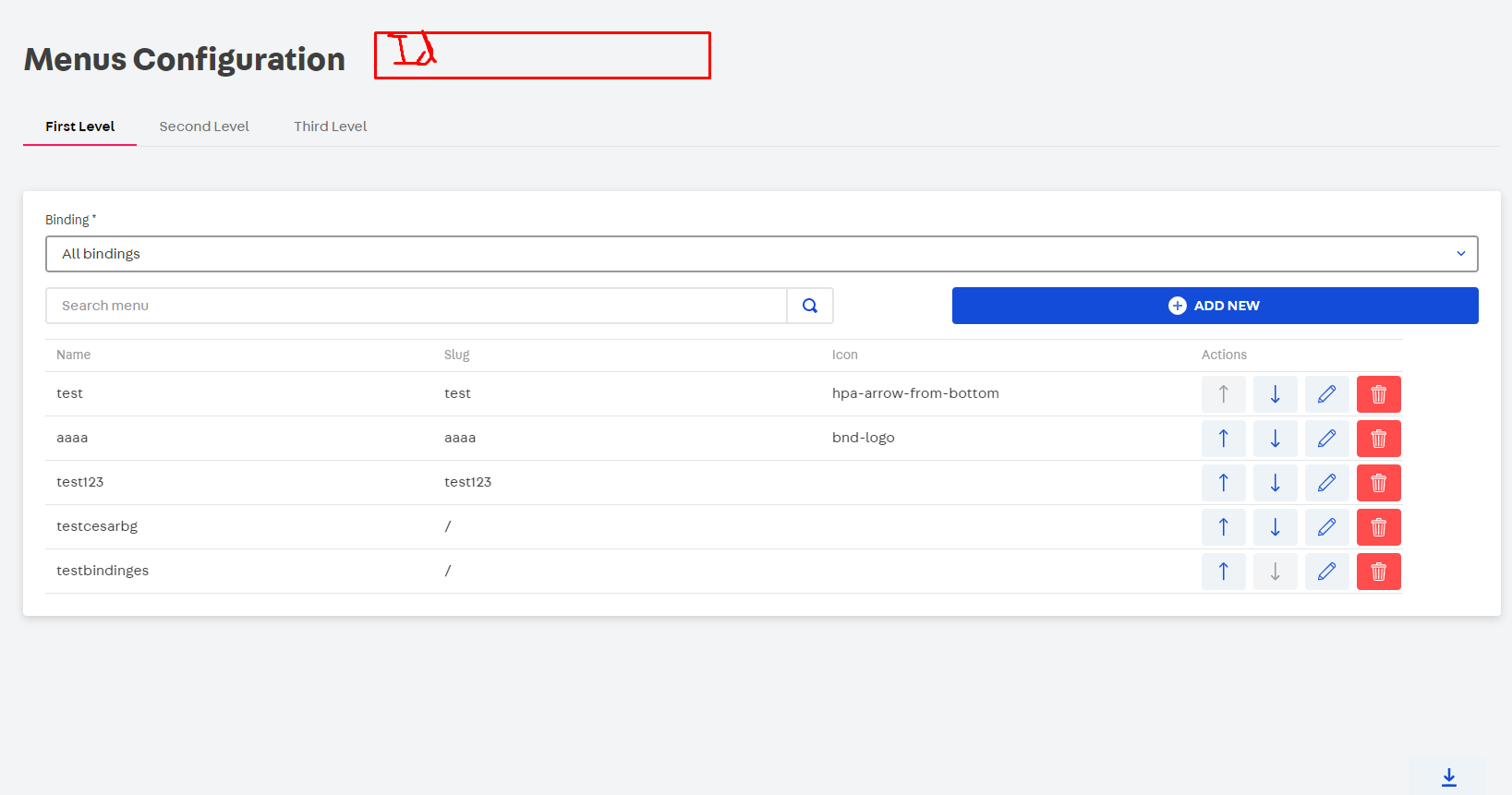Image resolution: width=1512 pixels, height=795 pixels.
Task: Focus the 'Search menu' input field
Action: [417, 306]
